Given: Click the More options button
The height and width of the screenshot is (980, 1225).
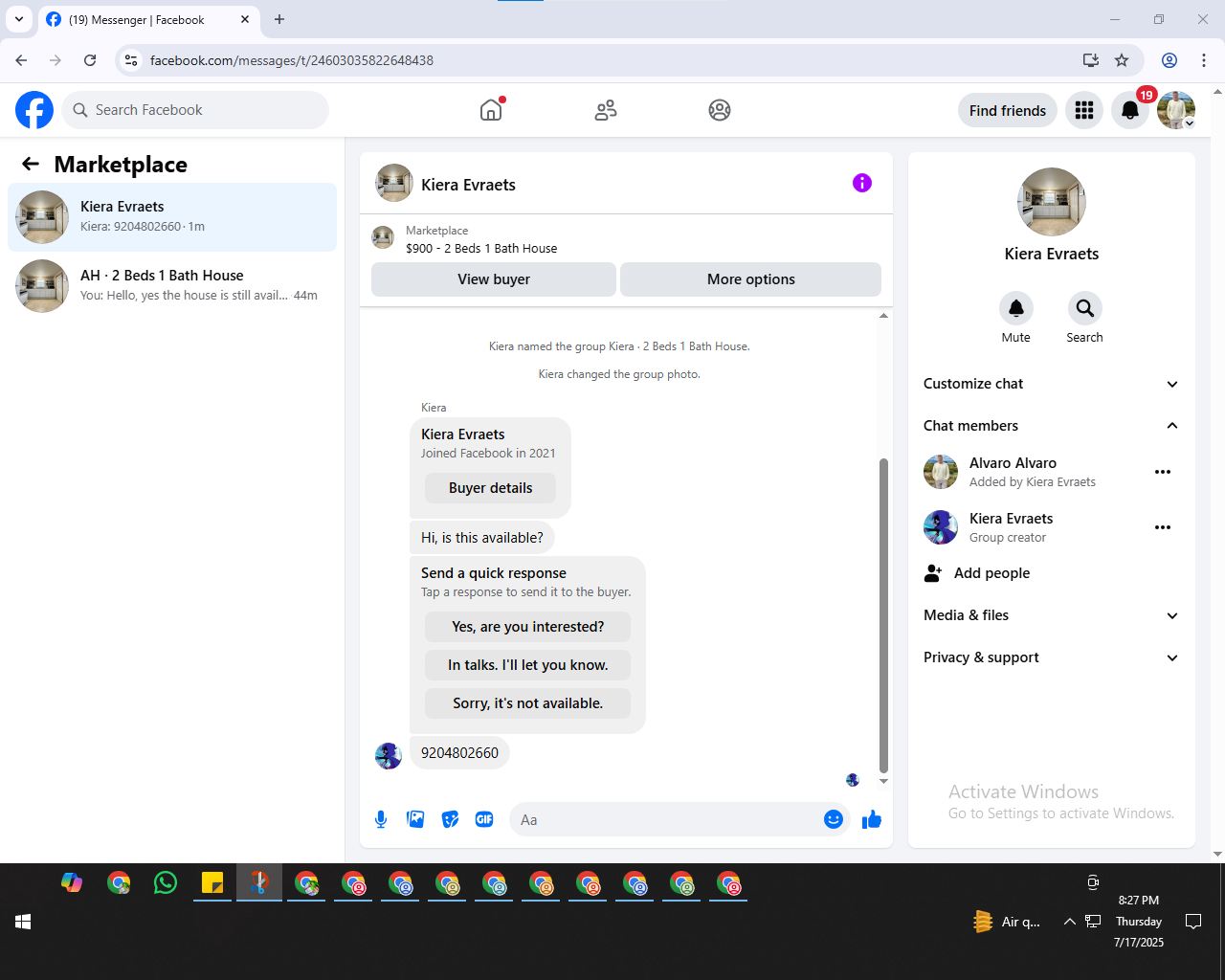Looking at the screenshot, I should (x=751, y=279).
